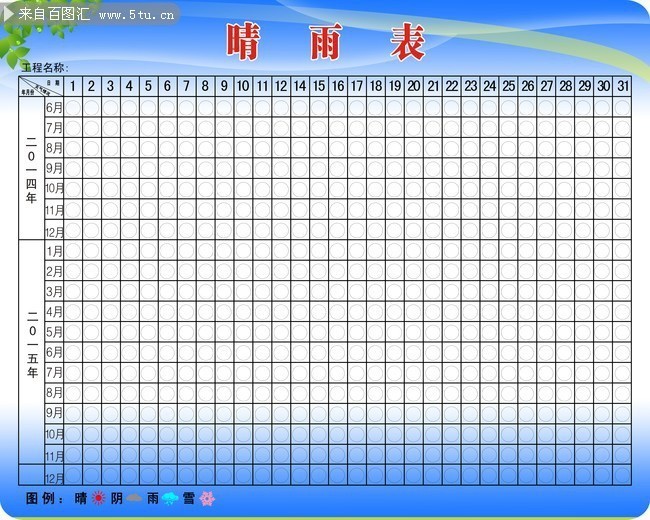Click the red 雨 title character

[326, 42]
